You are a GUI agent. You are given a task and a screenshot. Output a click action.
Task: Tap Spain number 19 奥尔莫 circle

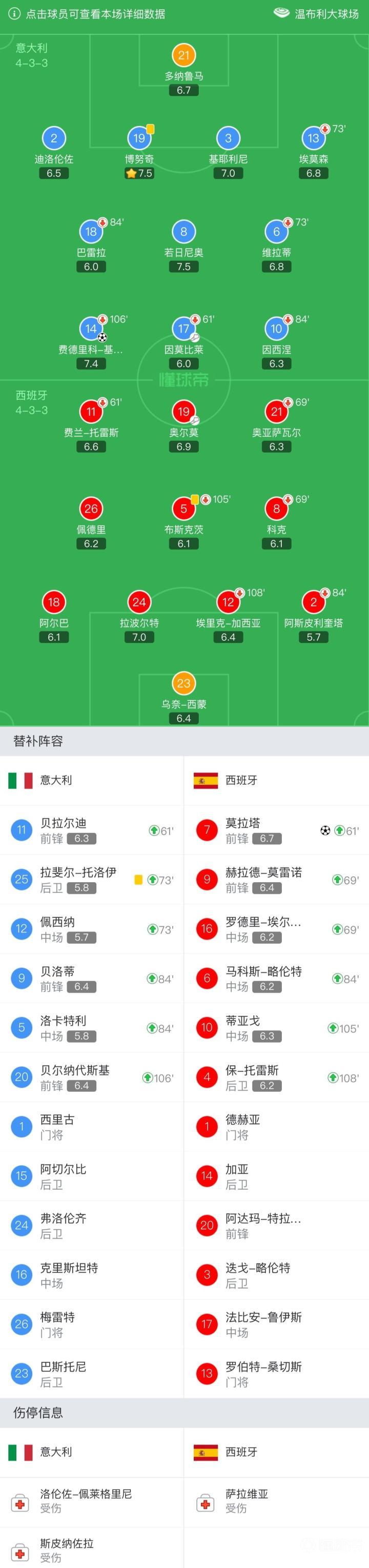pos(183,412)
